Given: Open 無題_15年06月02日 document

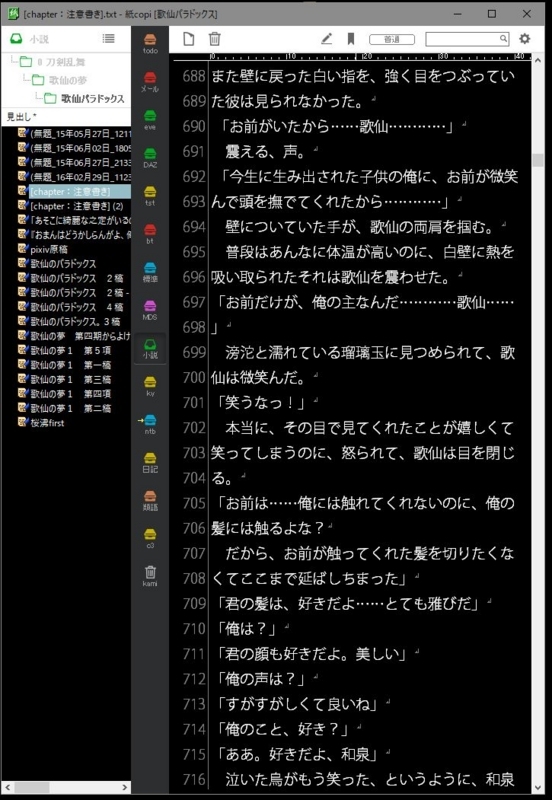Looking at the screenshot, I should 74,148.
